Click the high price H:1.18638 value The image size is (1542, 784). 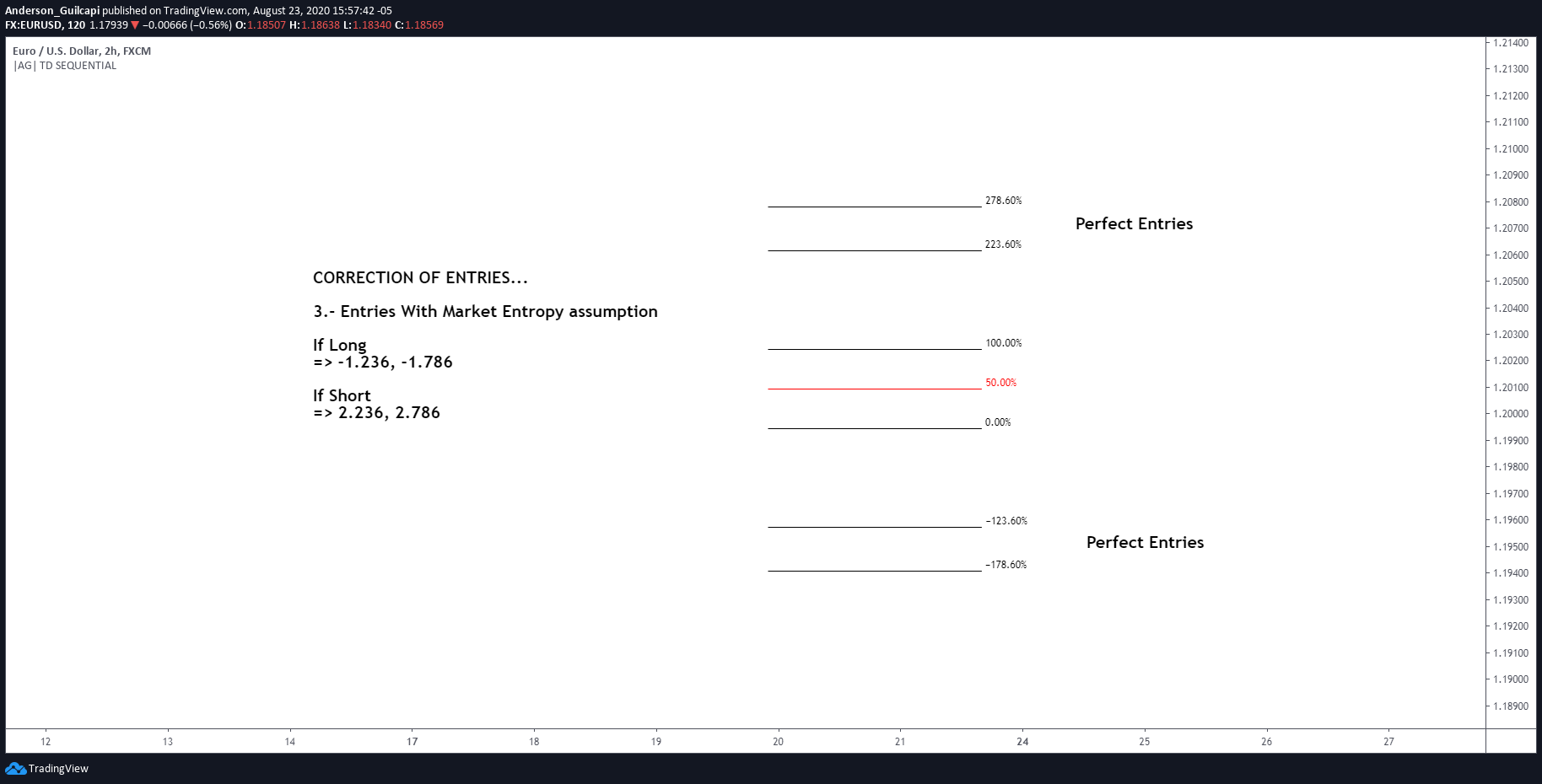(315, 25)
